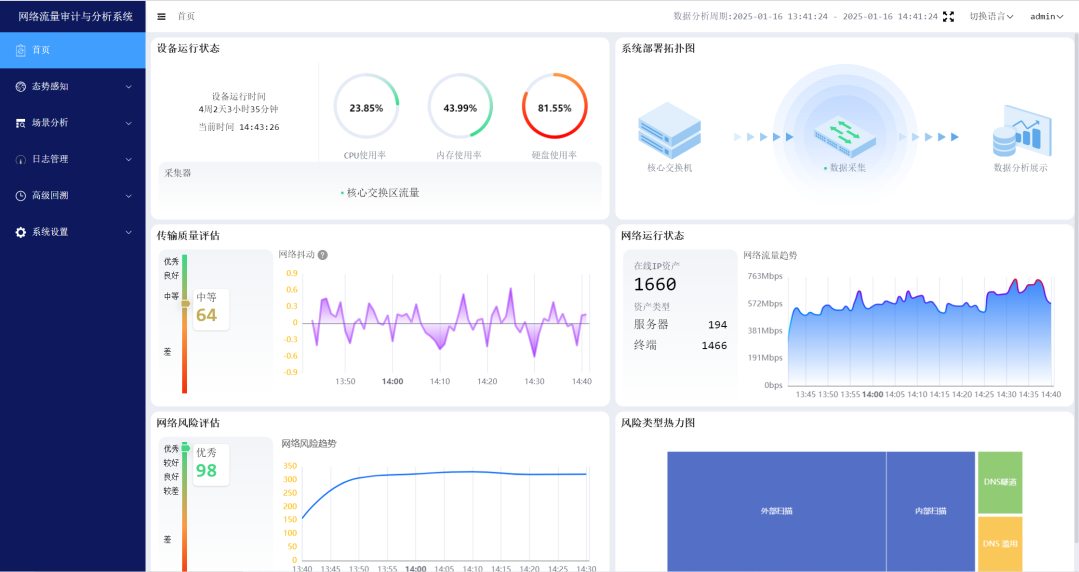Click the 数据分析展示 topology icon
This screenshot has width=1079, height=572.
[1022, 131]
